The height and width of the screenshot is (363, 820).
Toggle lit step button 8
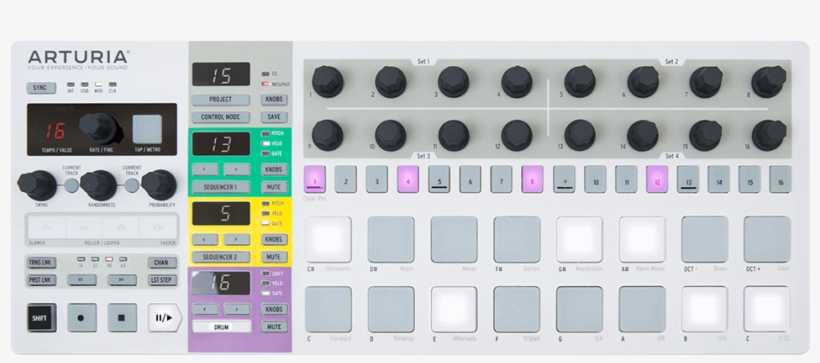532,179
